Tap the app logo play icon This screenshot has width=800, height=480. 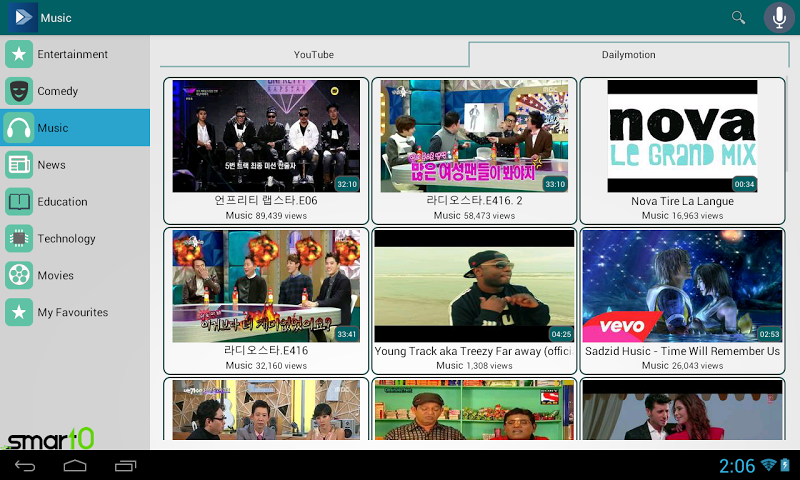pos(23,17)
